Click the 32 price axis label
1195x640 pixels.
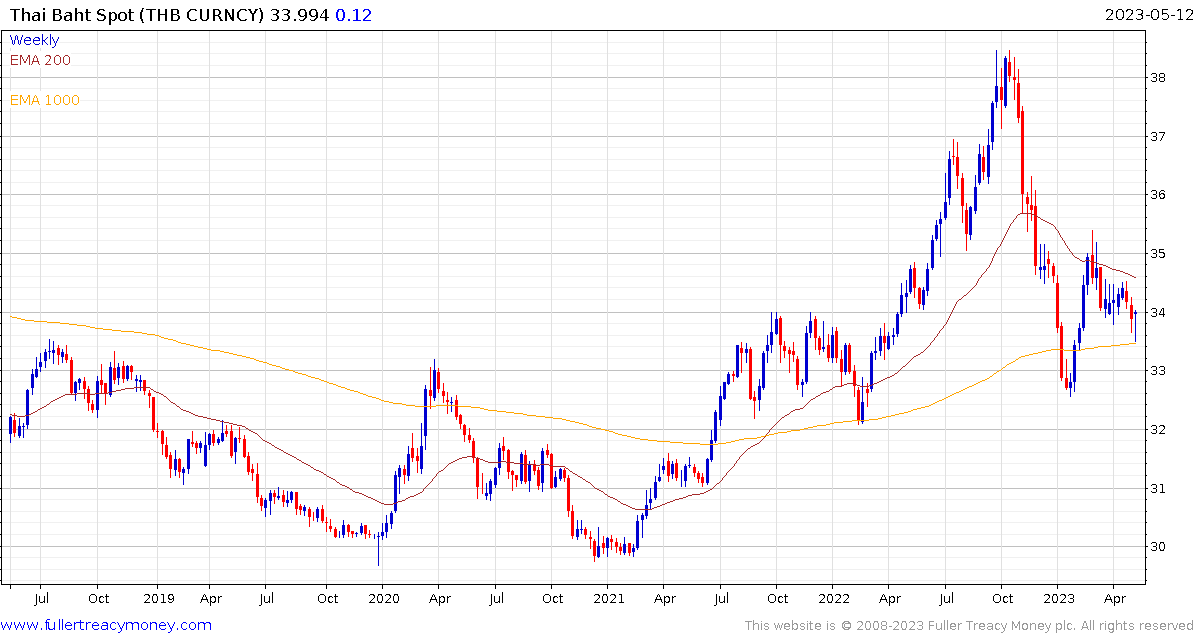pyautogui.click(x=1158, y=430)
